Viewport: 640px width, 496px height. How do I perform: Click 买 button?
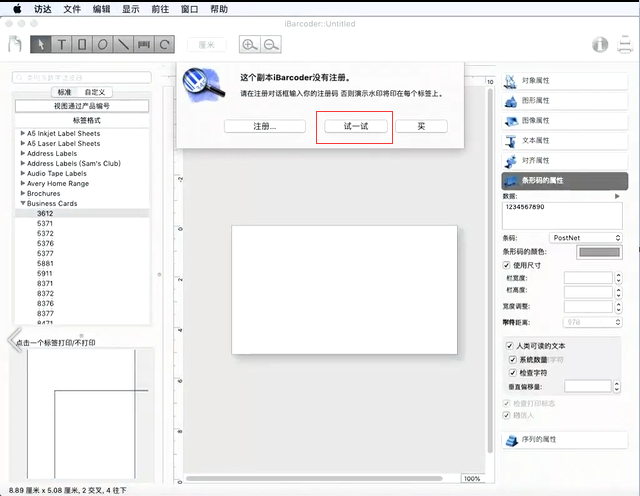pyautogui.click(x=421, y=126)
